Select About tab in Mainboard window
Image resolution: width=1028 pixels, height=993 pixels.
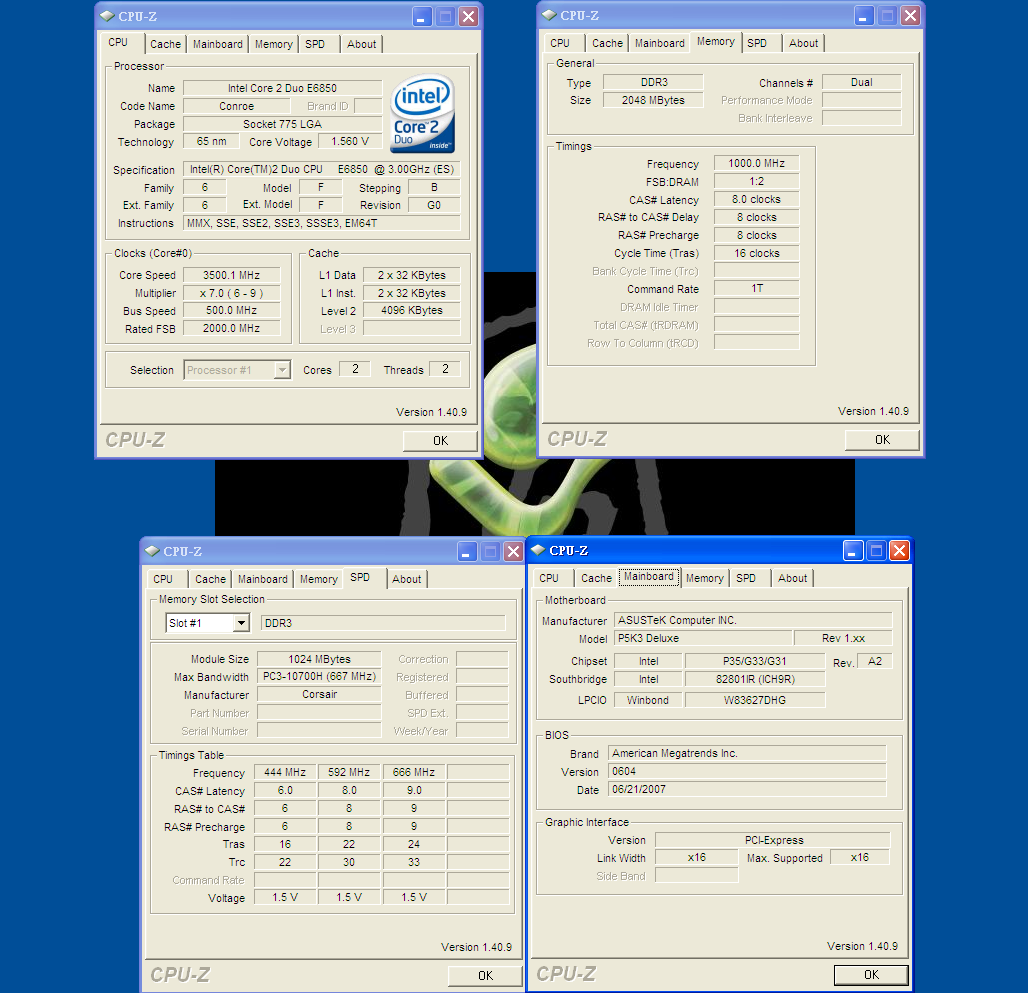(x=793, y=577)
